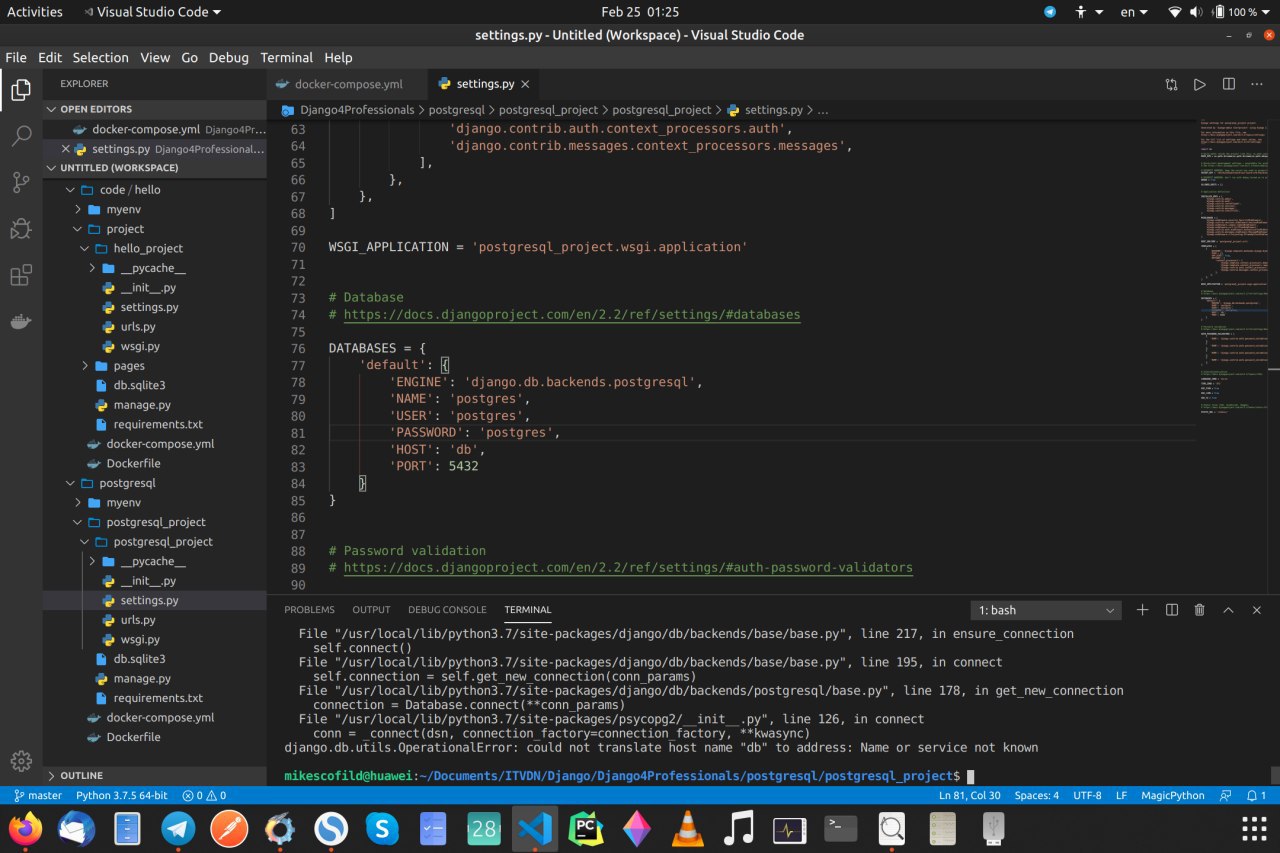This screenshot has height=853, width=1280.
Task: Open the en keyboard layout menu
Action: click(x=1134, y=12)
